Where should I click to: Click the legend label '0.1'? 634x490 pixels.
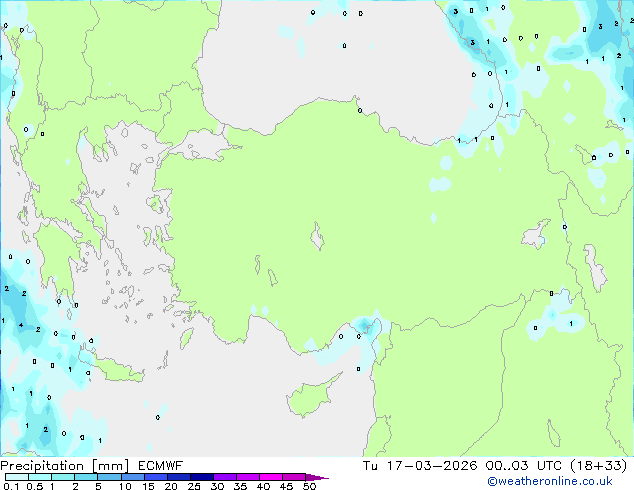pyautogui.click(x=11, y=486)
